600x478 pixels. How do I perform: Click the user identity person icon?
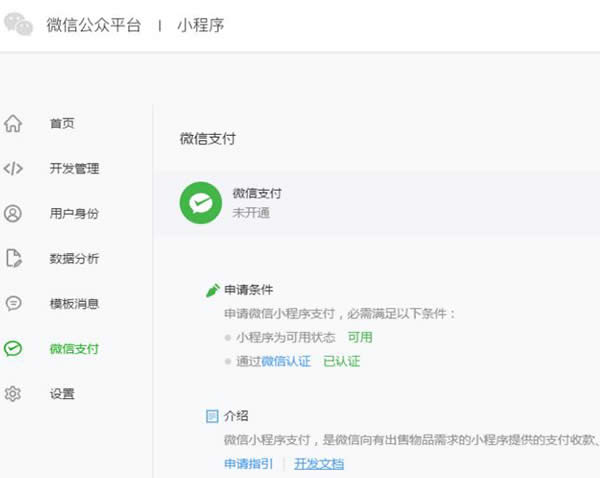point(13,213)
